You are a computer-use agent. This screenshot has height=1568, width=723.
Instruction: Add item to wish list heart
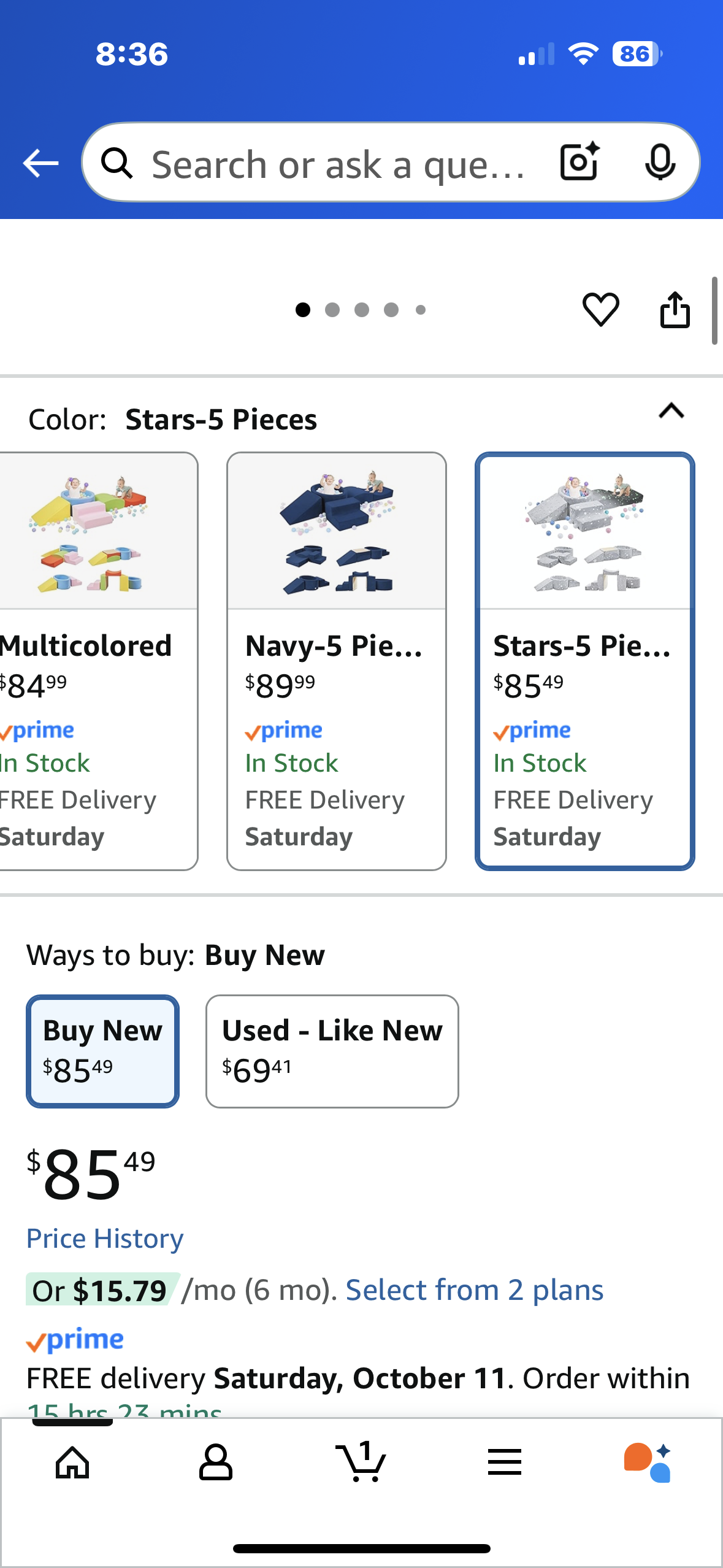600,309
